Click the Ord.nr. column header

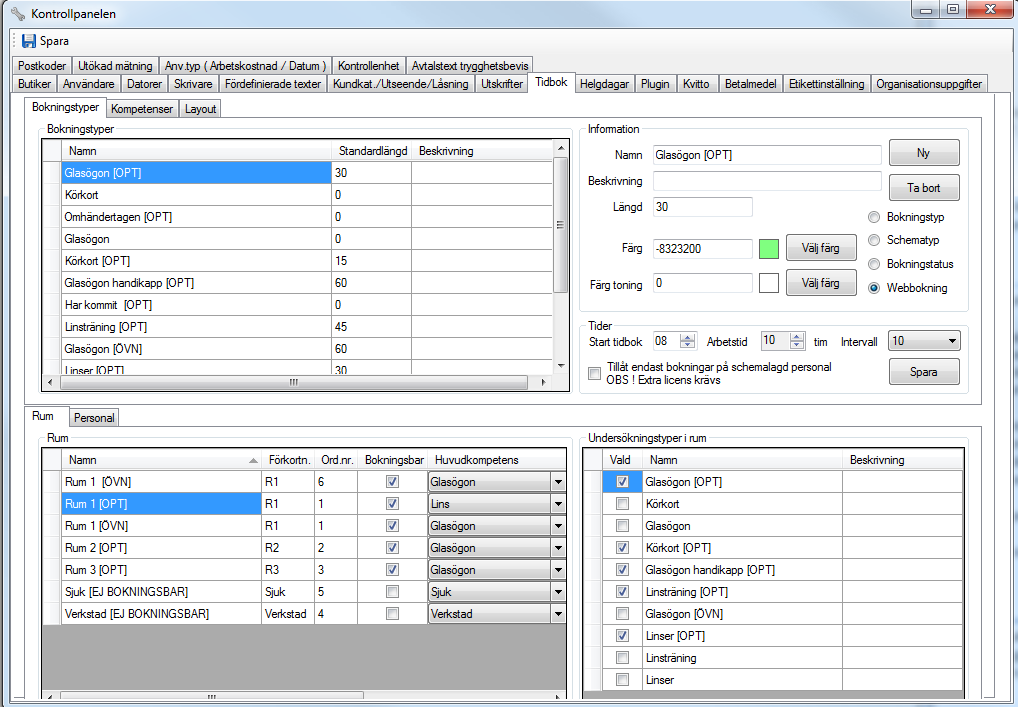click(x=336, y=460)
